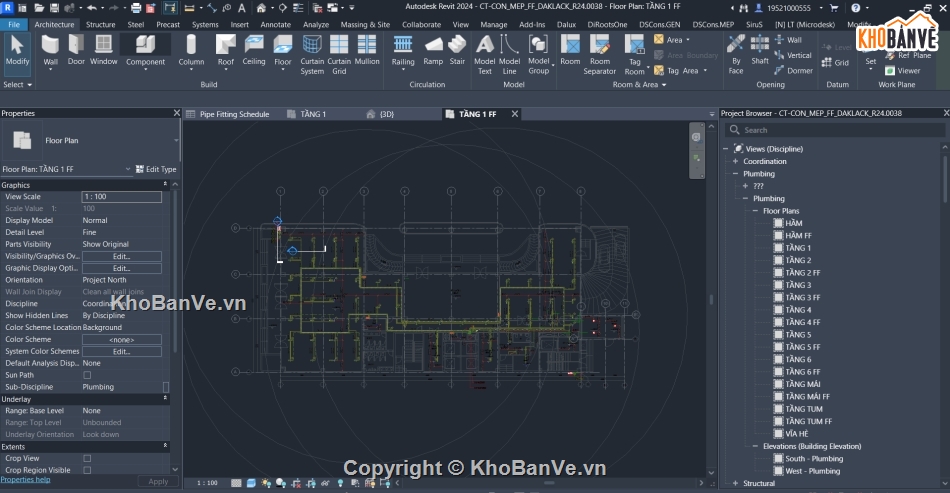This screenshot has height=493, width=950.
Task: Expand the Room & Area panel dropdown
Action: pos(639,85)
